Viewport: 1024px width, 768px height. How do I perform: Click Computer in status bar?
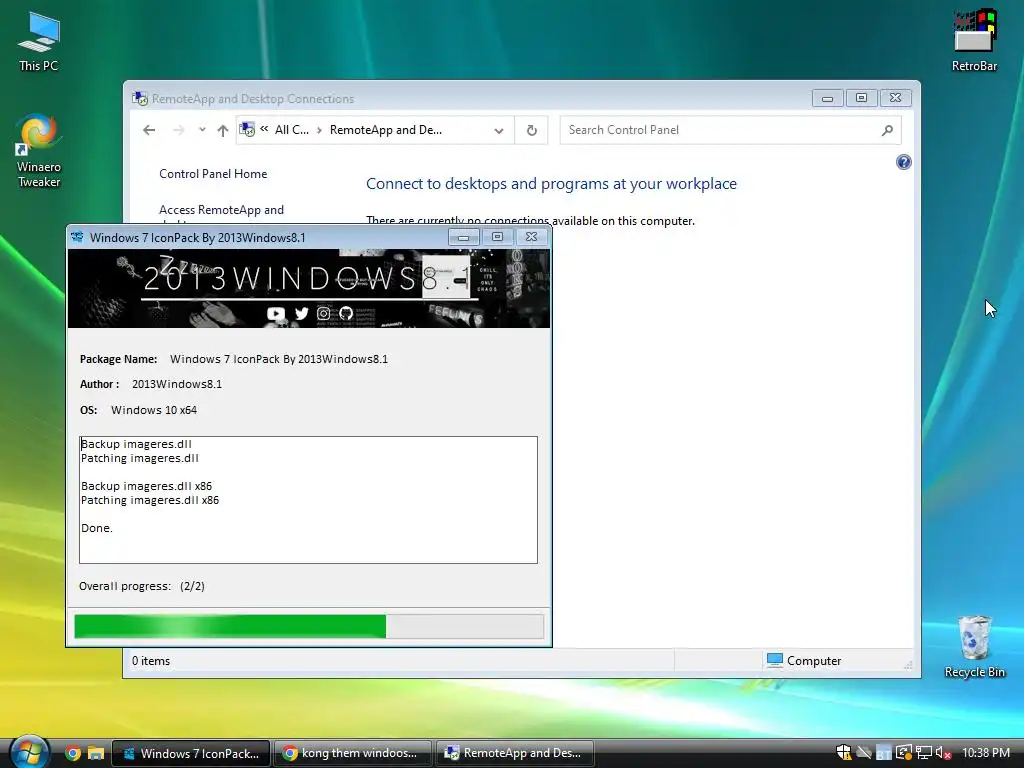[x=804, y=660]
